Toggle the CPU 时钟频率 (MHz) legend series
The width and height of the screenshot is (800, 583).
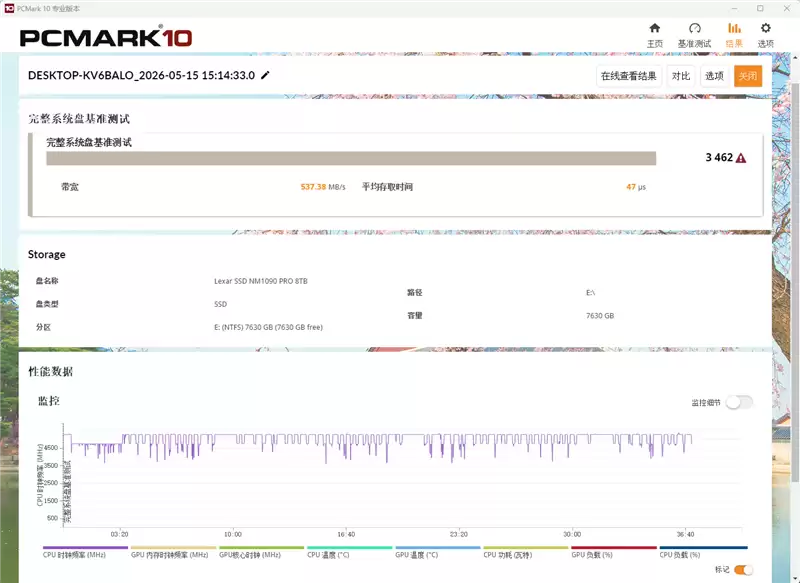coord(74,554)
